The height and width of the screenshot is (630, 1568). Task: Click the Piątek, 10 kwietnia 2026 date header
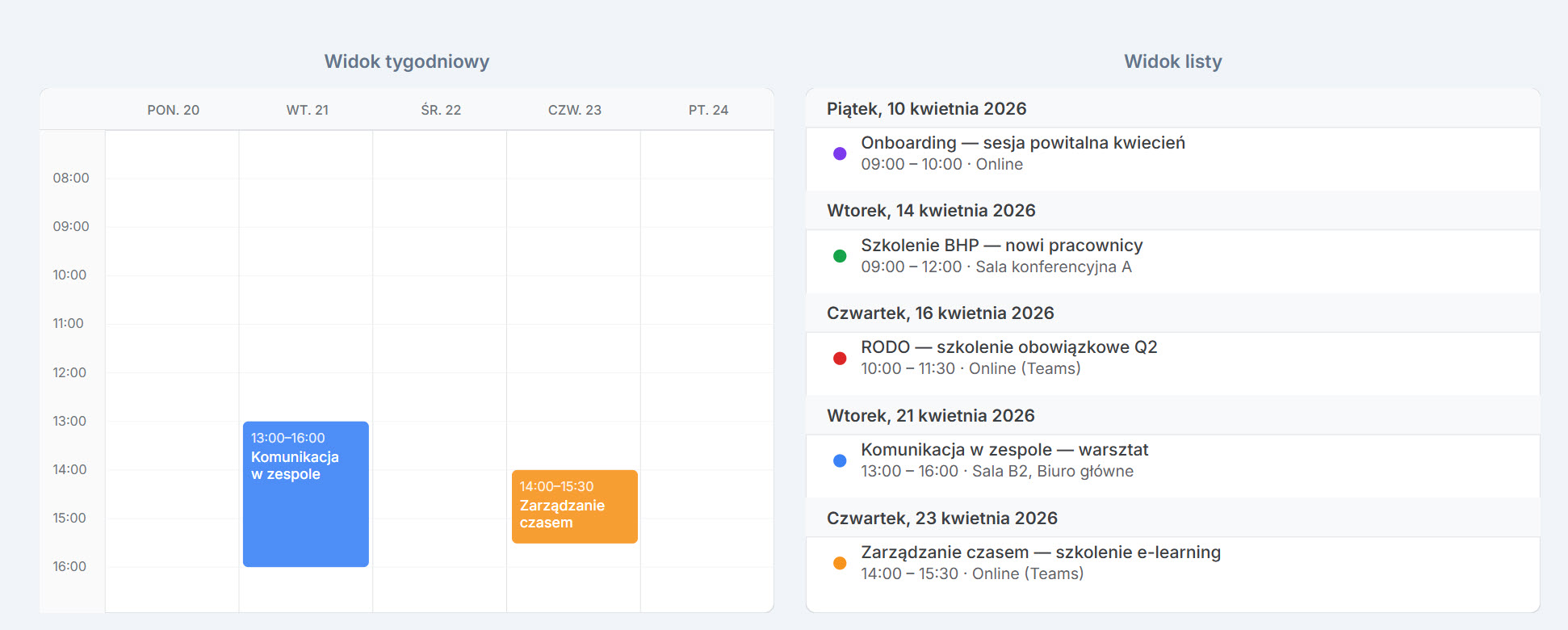coord(926,109)
